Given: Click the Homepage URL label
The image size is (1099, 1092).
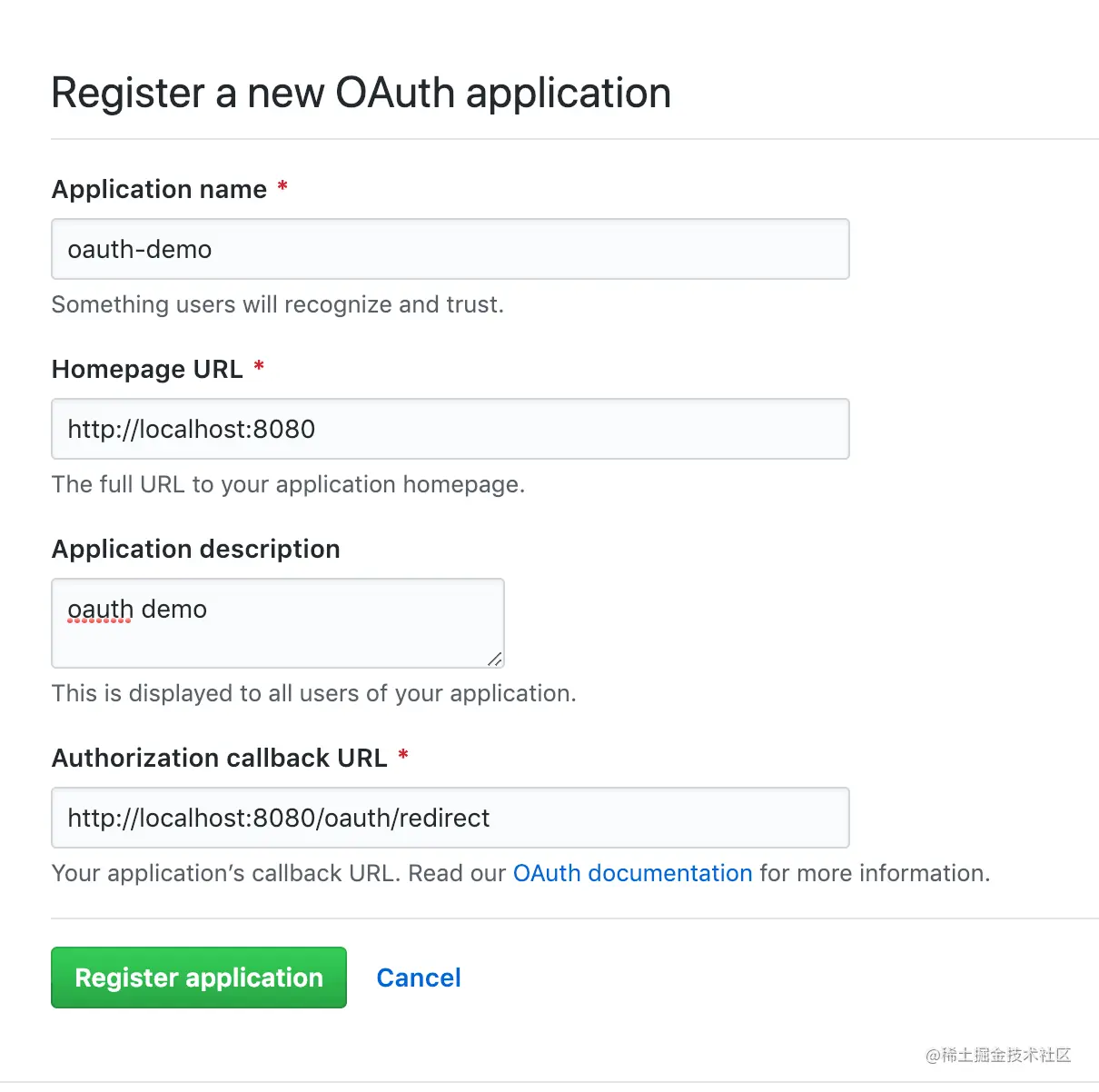Looking at the screenshot, I should point(147,369).
